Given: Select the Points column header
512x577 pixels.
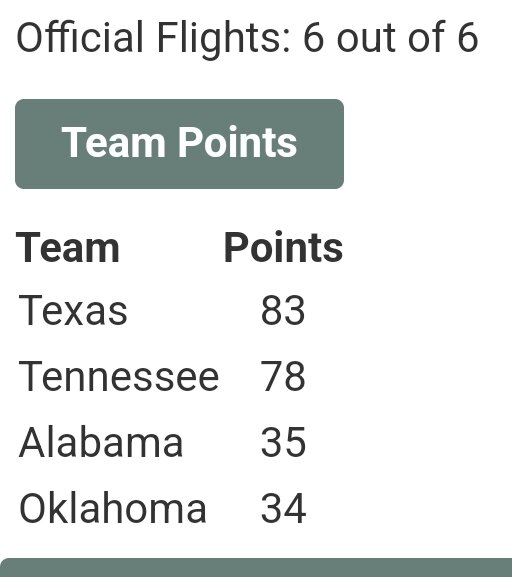Looking at the screenshot, I should [283, 248].
